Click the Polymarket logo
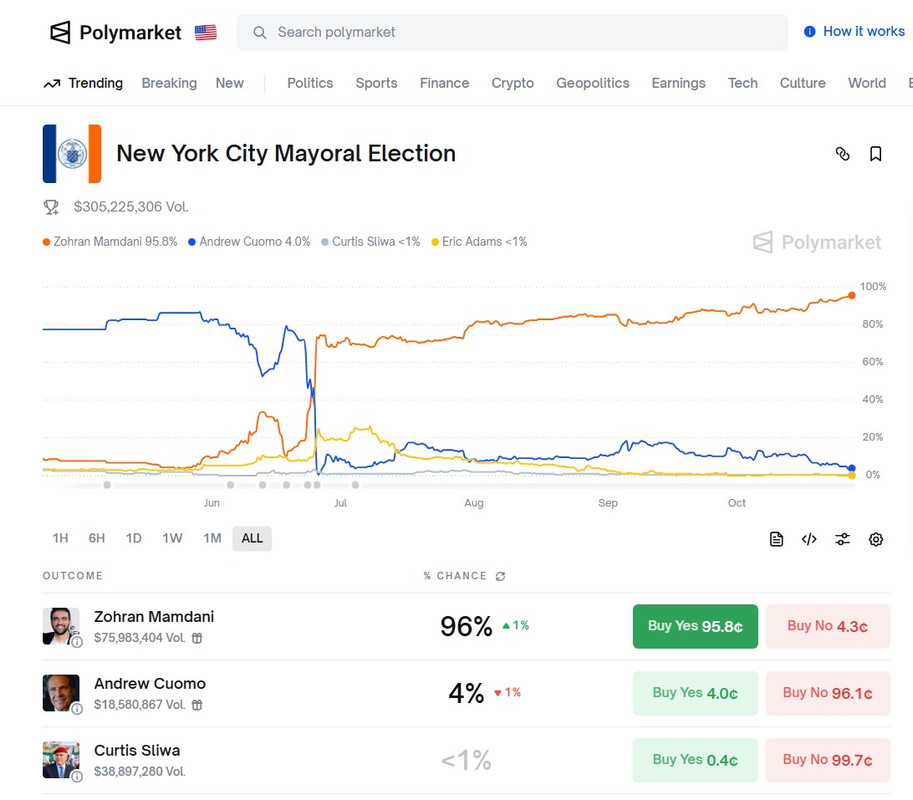 pyautogui.click(x=116, y=32)
